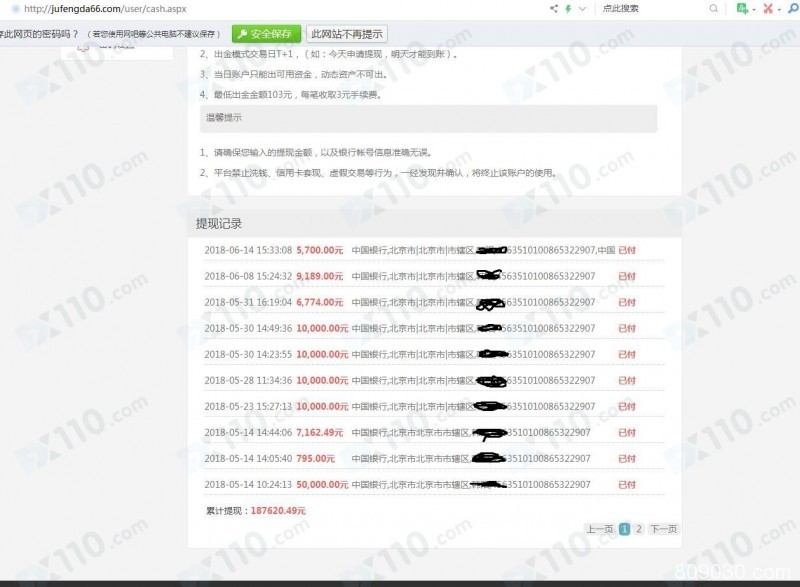Click 已付 status in the 795.00元 row
This screenshot has width=800, height=587.
click(627, 458)
